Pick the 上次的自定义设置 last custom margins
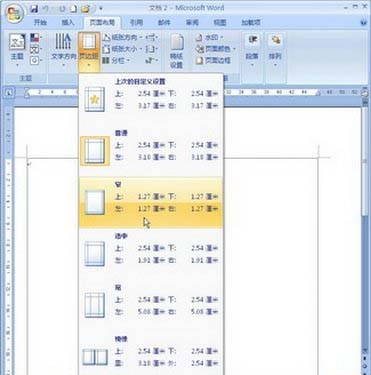The image size is (371, 375). (x=151, y=99)
